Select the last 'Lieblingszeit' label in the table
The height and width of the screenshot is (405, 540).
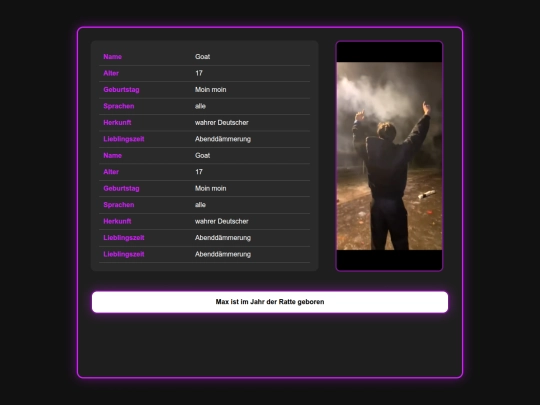pos(124,255)
